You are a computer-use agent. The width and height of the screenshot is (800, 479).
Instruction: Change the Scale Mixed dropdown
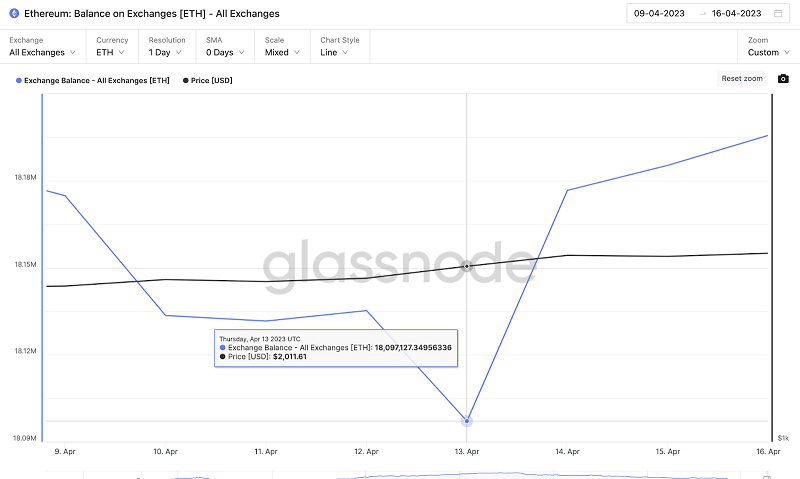coord(282,52)
